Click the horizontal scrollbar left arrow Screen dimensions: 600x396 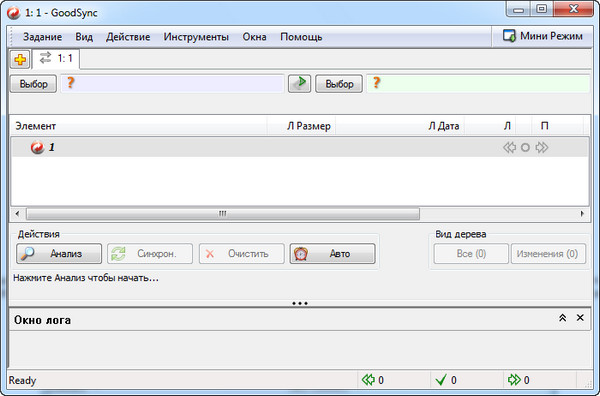coord(17,213)
